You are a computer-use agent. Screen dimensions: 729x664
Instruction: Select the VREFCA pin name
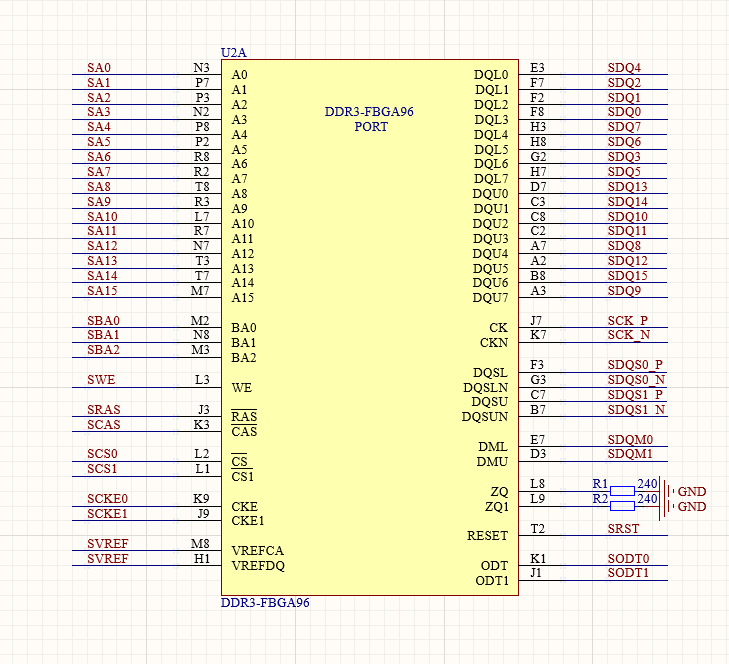click(258, 551)
